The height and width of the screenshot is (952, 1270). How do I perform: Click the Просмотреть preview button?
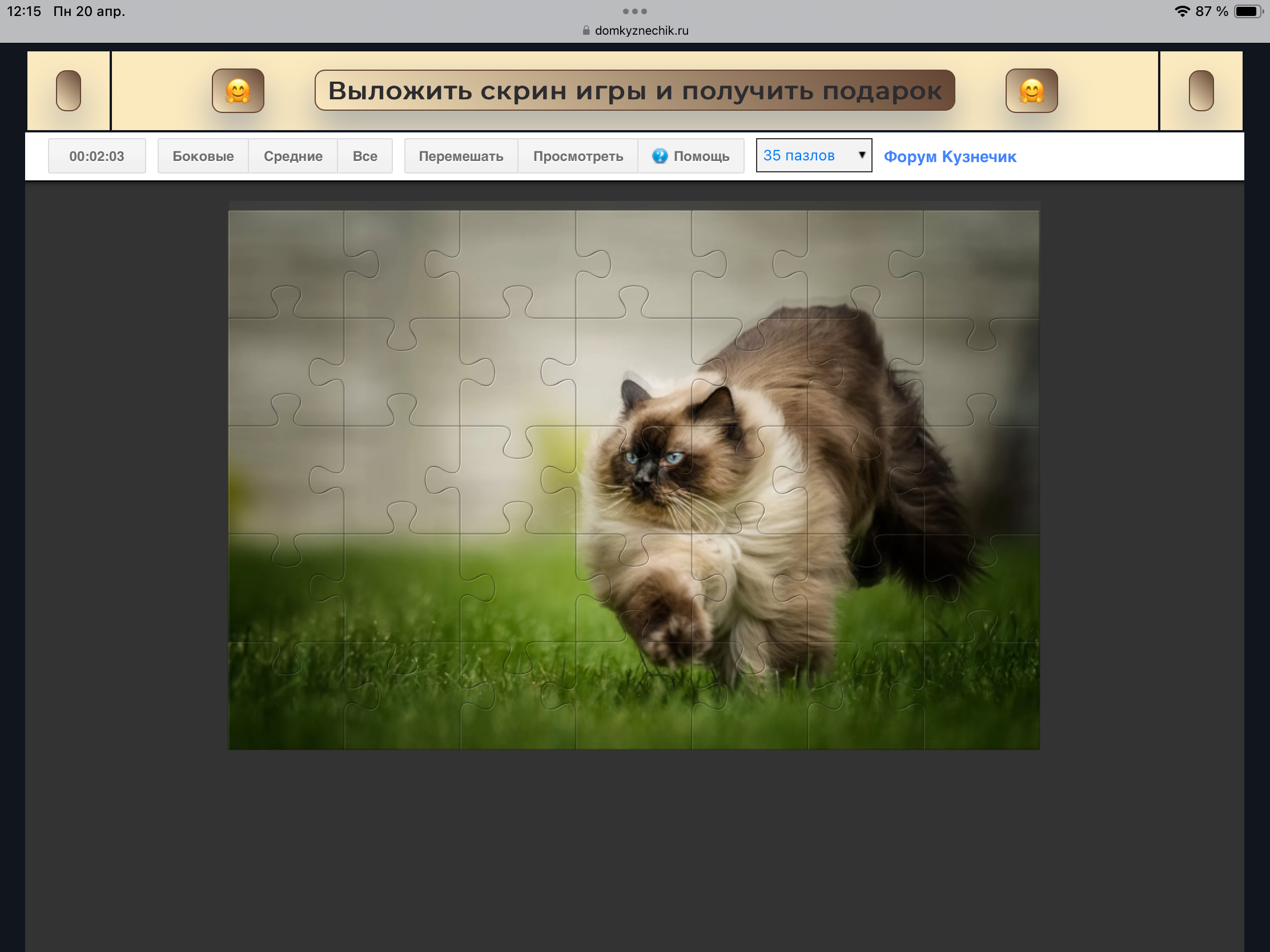pos(577,156)
